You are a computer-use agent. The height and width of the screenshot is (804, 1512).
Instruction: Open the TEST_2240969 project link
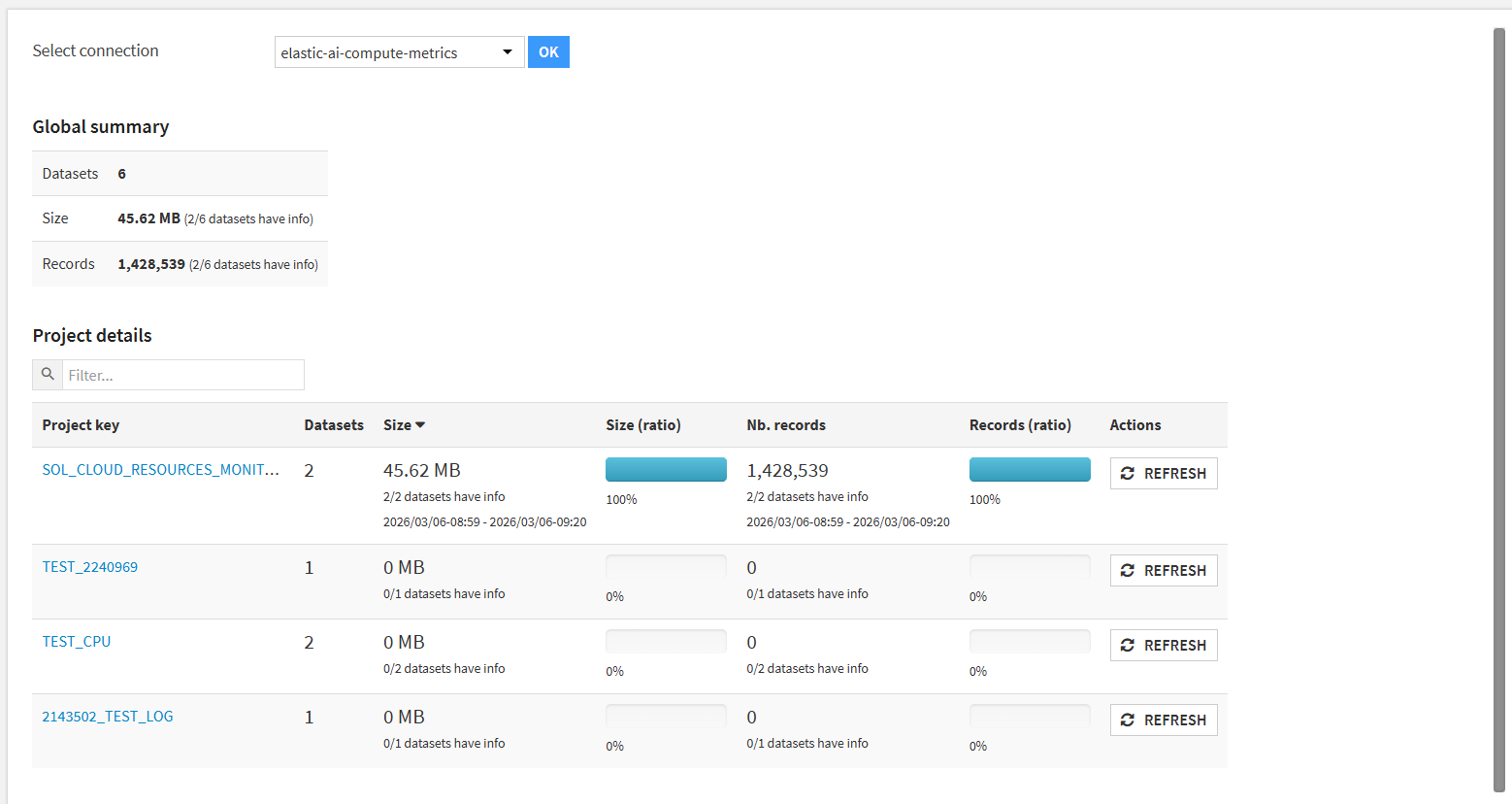[x=90, y=567]
